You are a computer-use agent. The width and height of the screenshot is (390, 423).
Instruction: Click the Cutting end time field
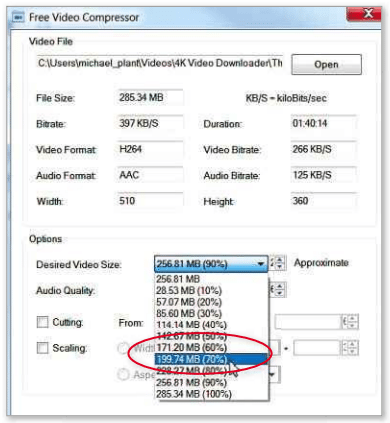[x=308, y=322]
